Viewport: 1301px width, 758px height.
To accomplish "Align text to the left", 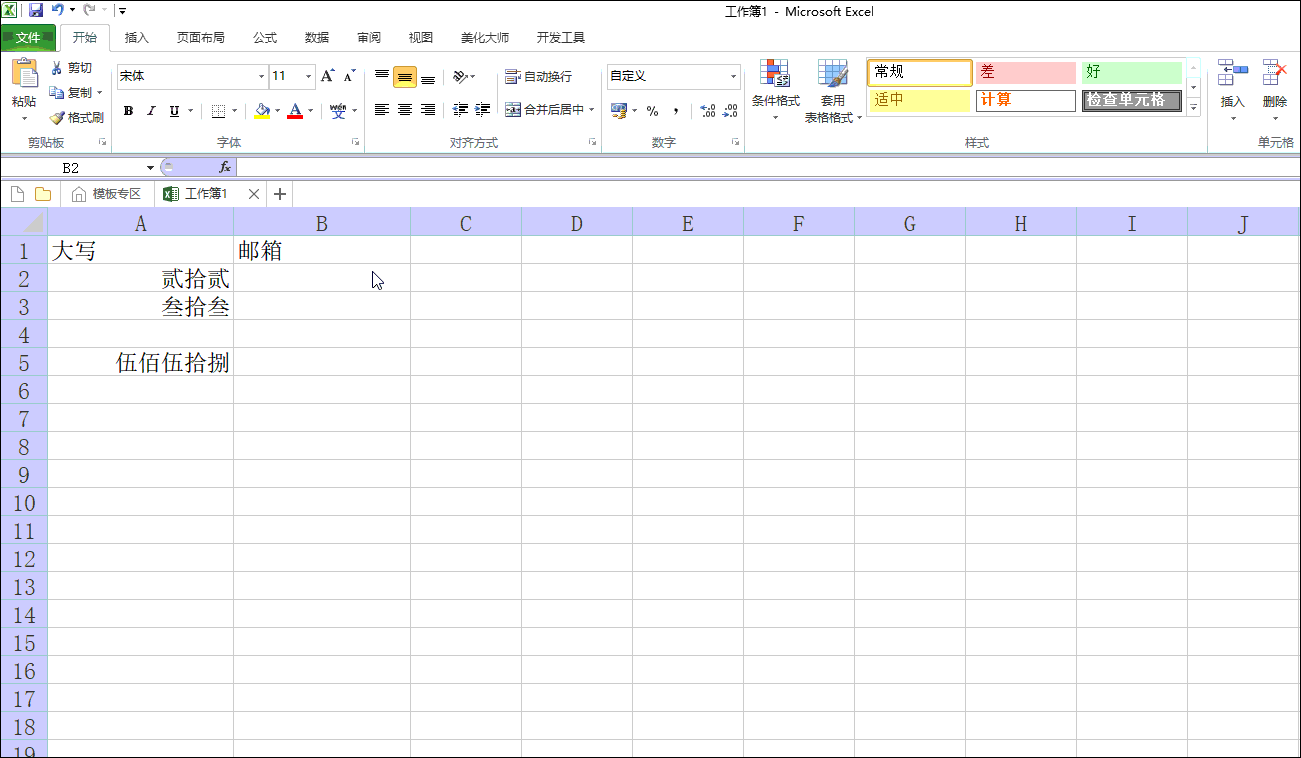I will (382, 110).
